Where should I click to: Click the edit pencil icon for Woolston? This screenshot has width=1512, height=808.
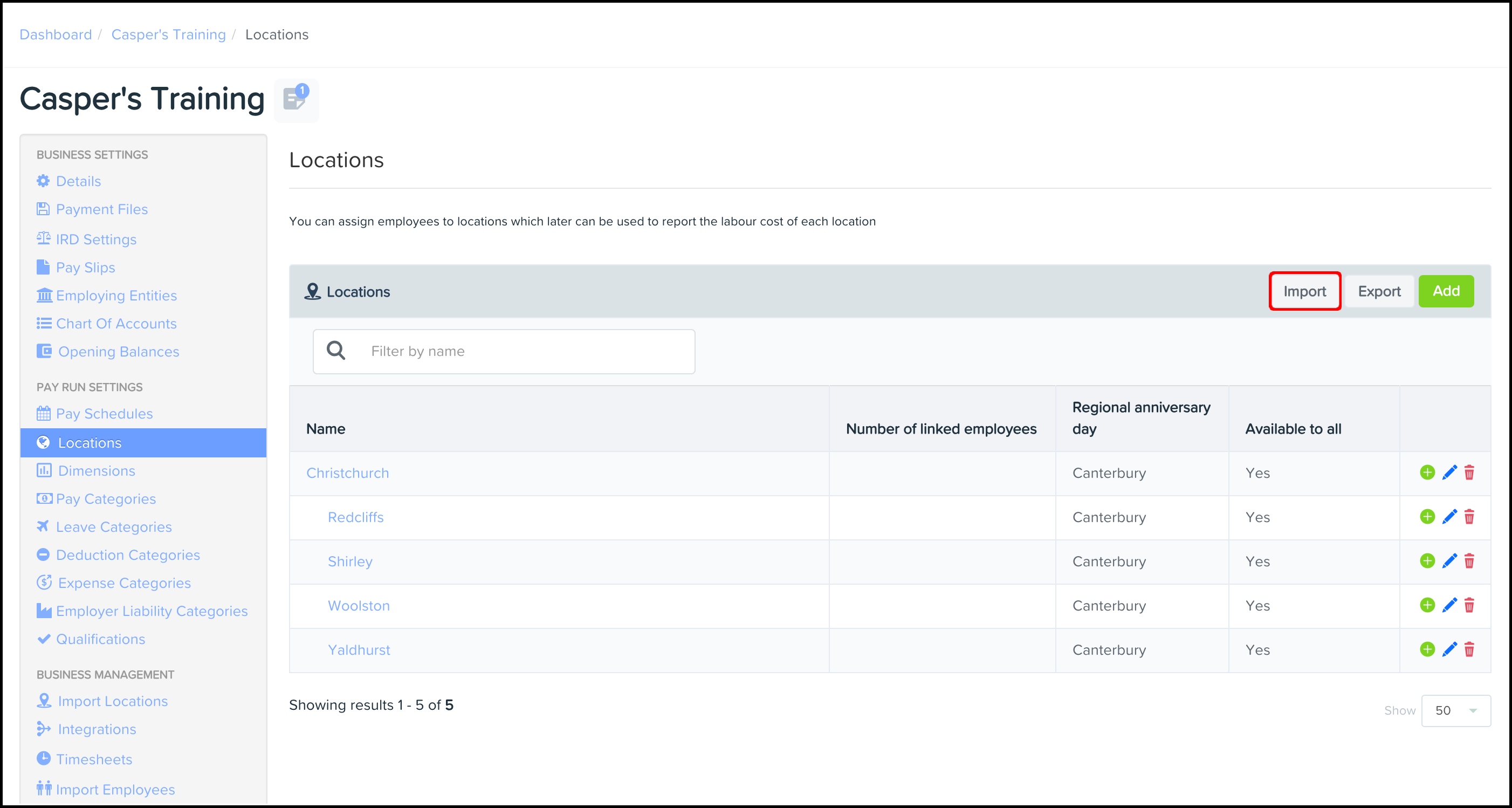1449,605
